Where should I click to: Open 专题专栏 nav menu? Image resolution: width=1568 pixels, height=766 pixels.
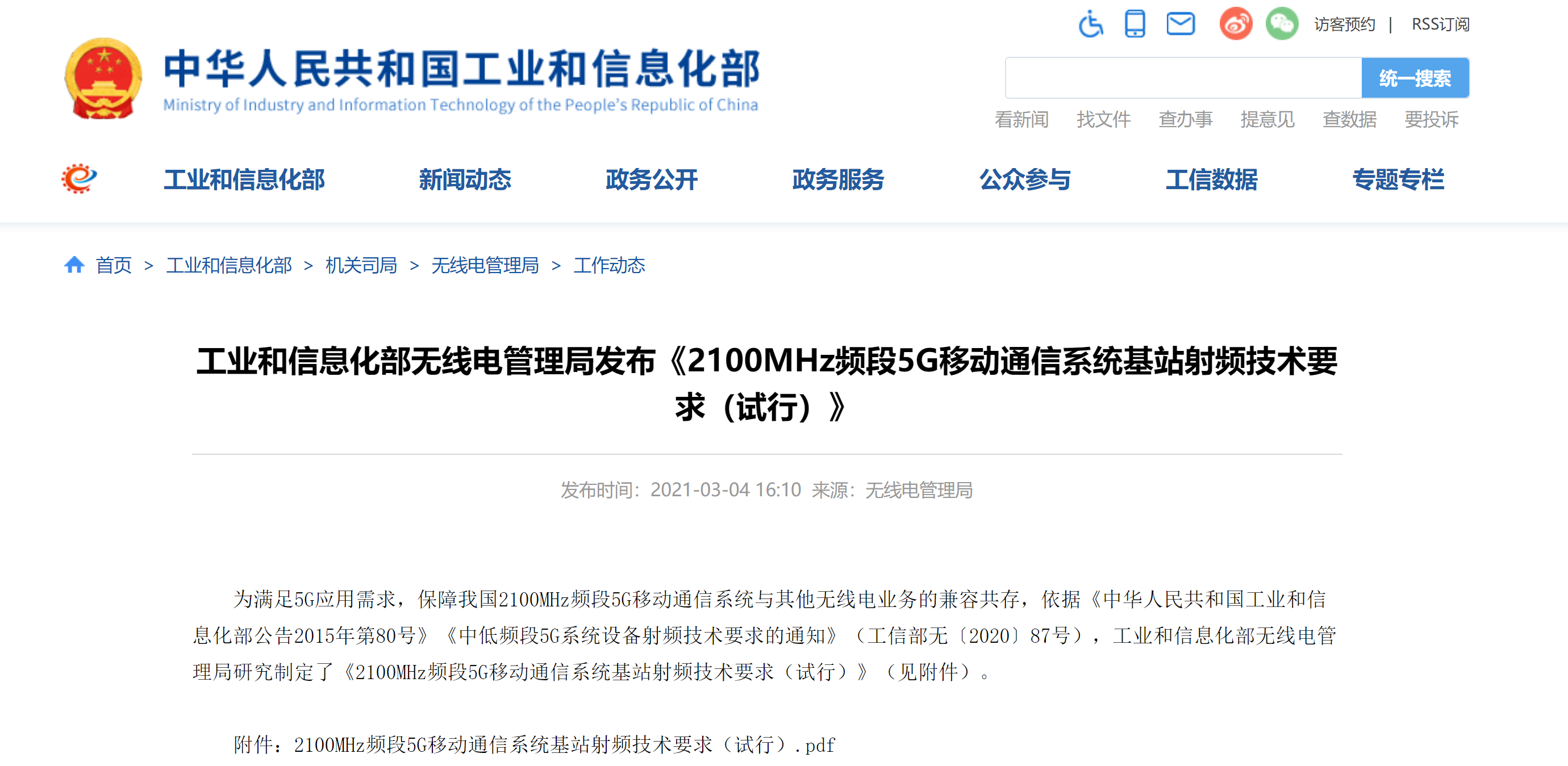tap(1398, 179)
